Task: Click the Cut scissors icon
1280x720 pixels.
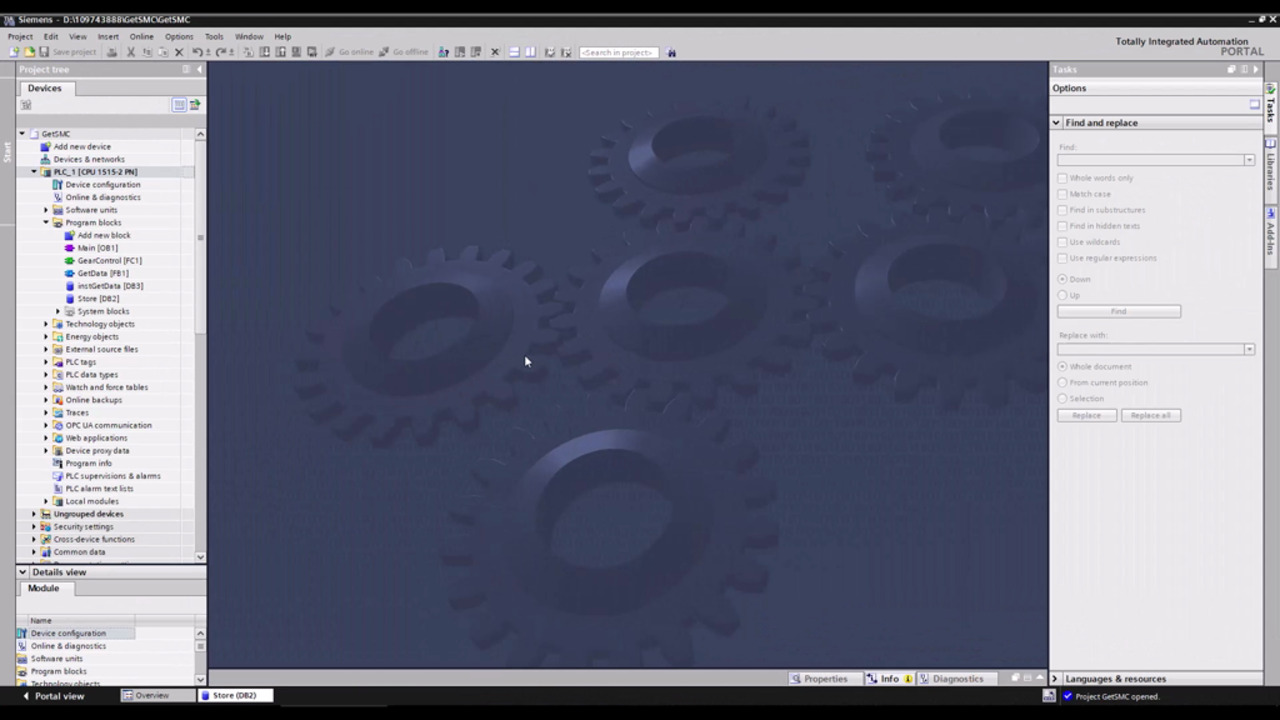Action: coord(130,52)
